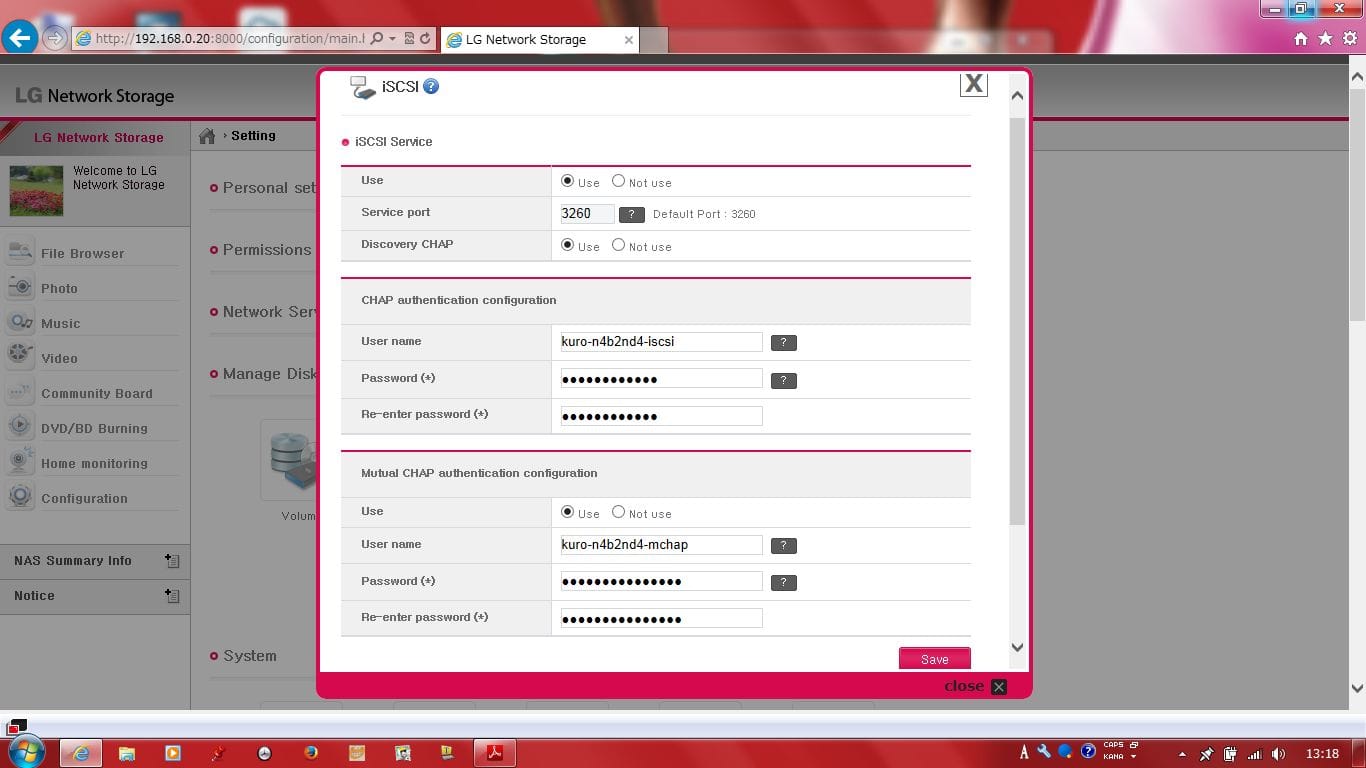Open the Photo section icon
Image resolution: width=1366 pixels, height=768 pixels.
(x=20, y=287)
